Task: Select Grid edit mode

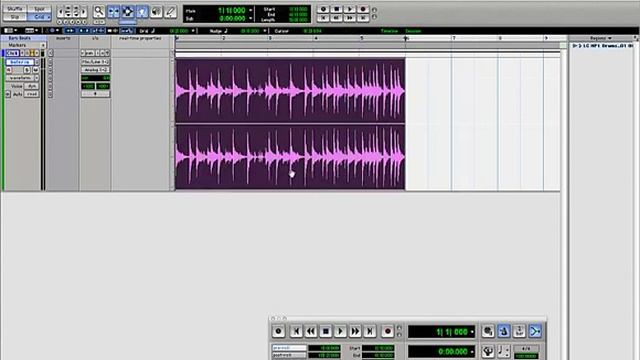Action: tap(39, 17)
